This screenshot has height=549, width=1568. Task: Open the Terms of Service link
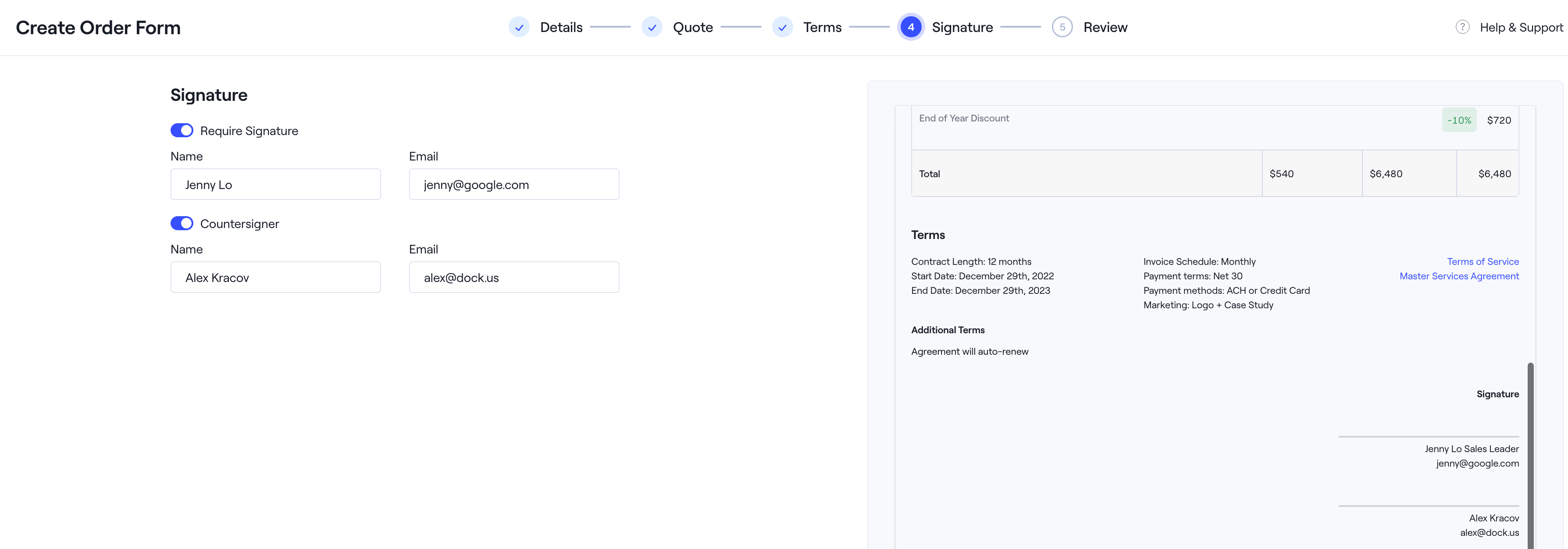(x=1483, y=262)
